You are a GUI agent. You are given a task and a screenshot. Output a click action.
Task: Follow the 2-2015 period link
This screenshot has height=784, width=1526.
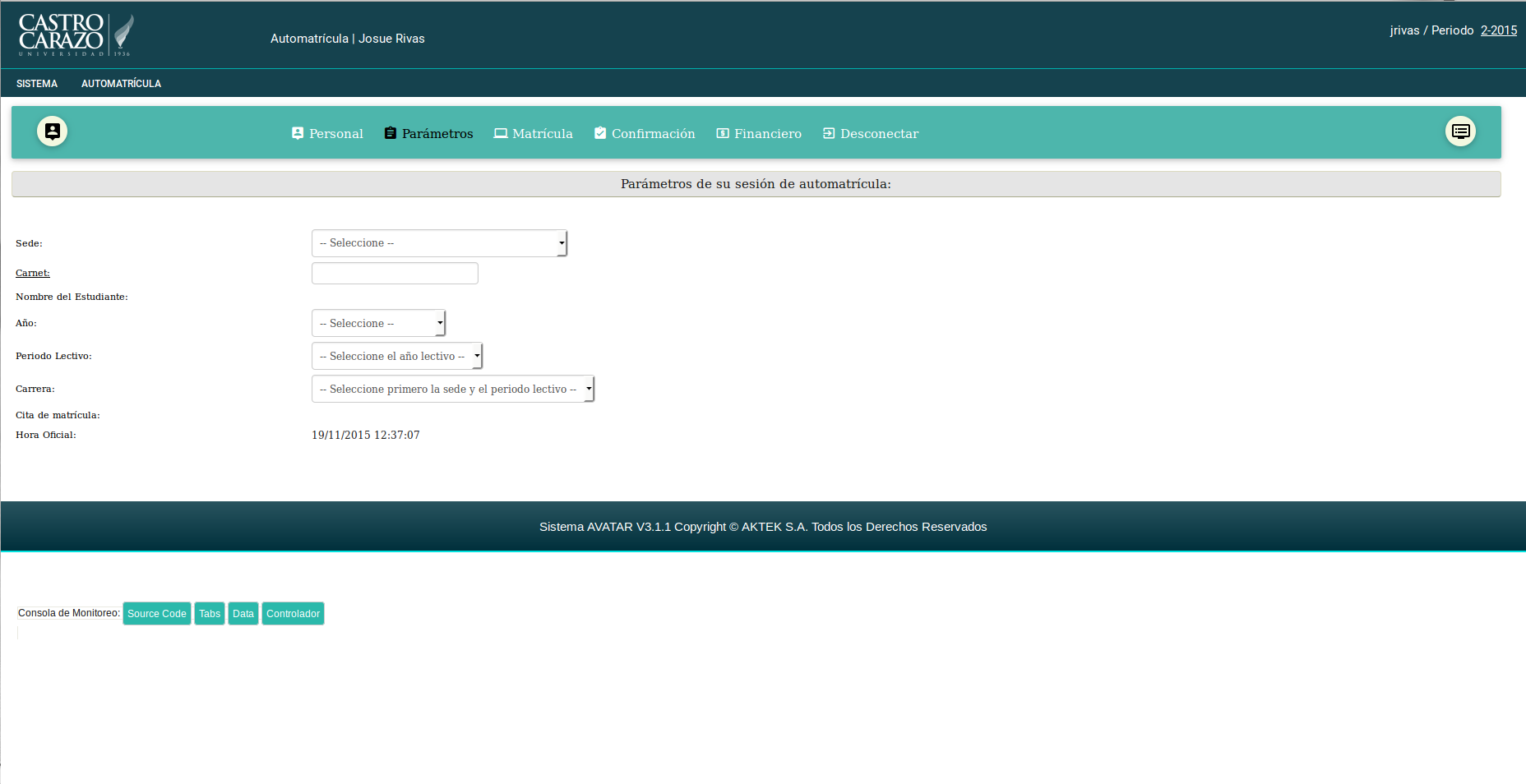1498,30
